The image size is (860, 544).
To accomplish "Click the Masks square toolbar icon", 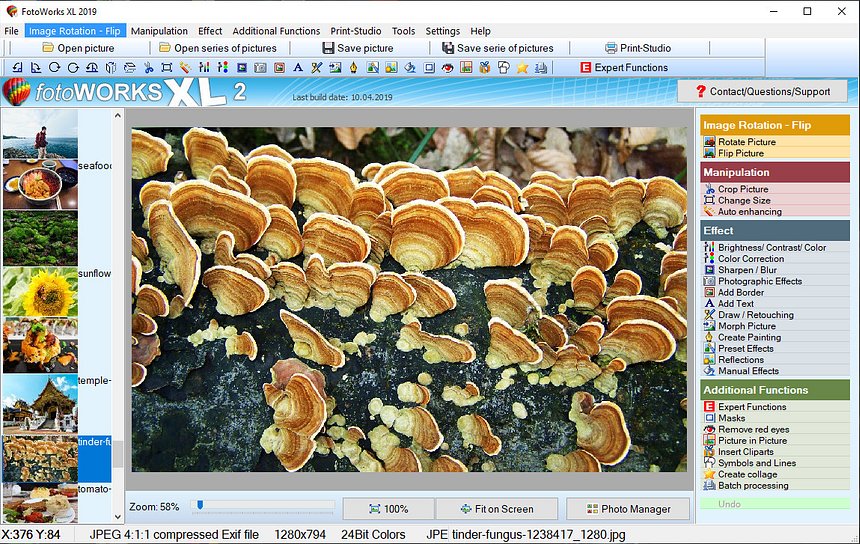I will pyautogui.click(x=429, y=67).
